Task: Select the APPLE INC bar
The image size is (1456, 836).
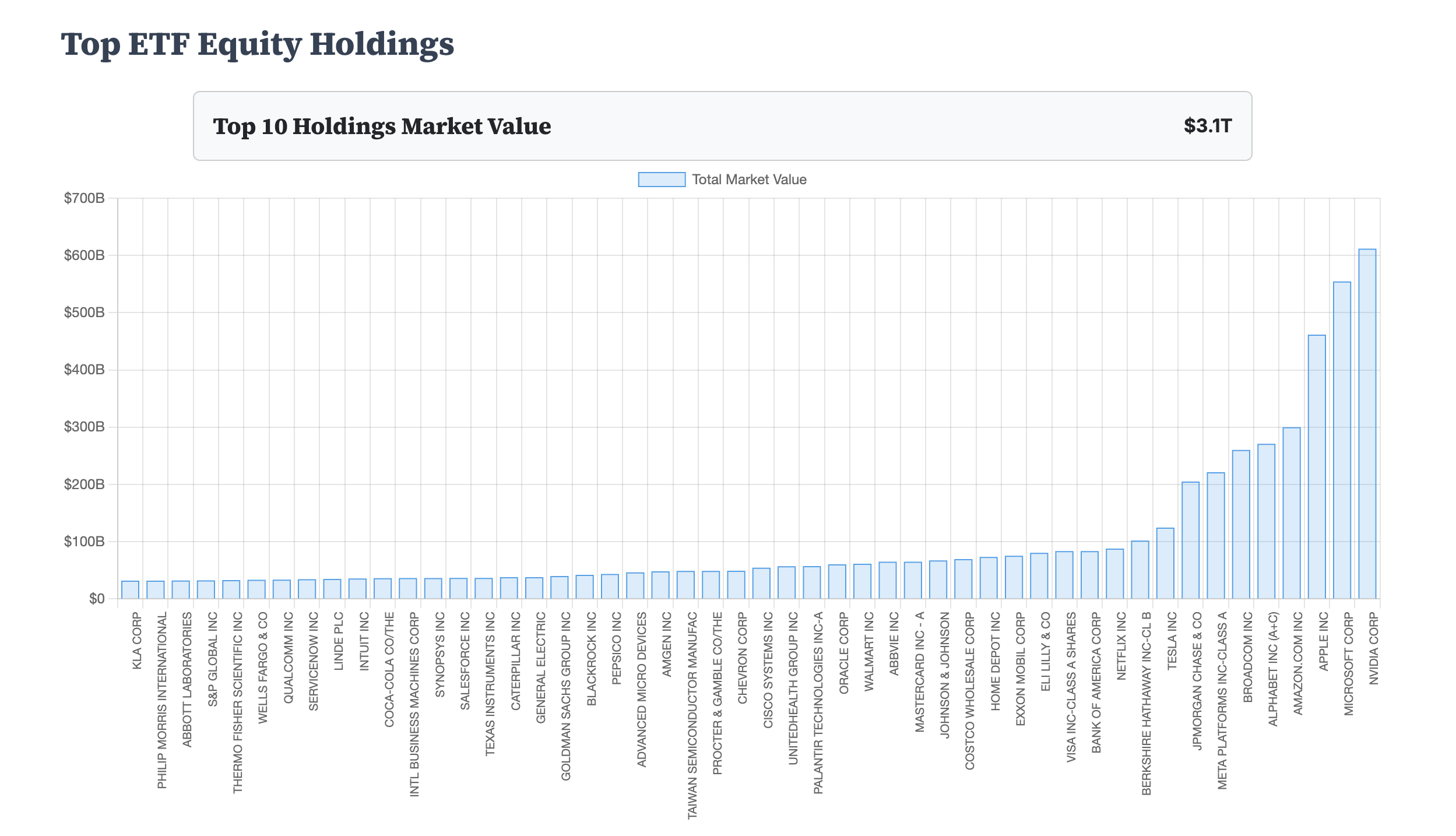Action: point(1317,467)
